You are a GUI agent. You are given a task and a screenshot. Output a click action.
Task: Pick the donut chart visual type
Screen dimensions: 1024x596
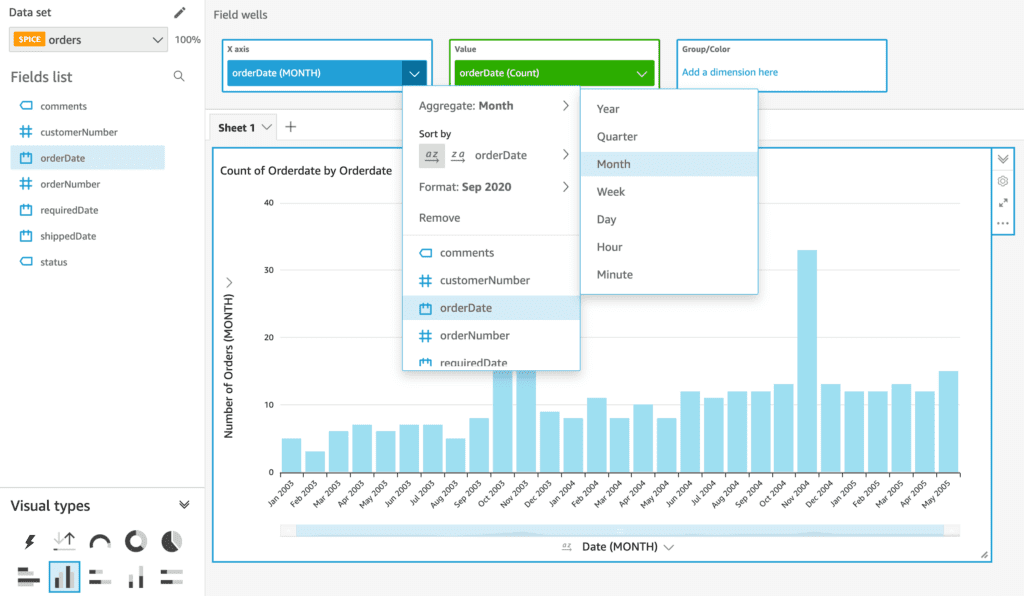tap(136, 541)
